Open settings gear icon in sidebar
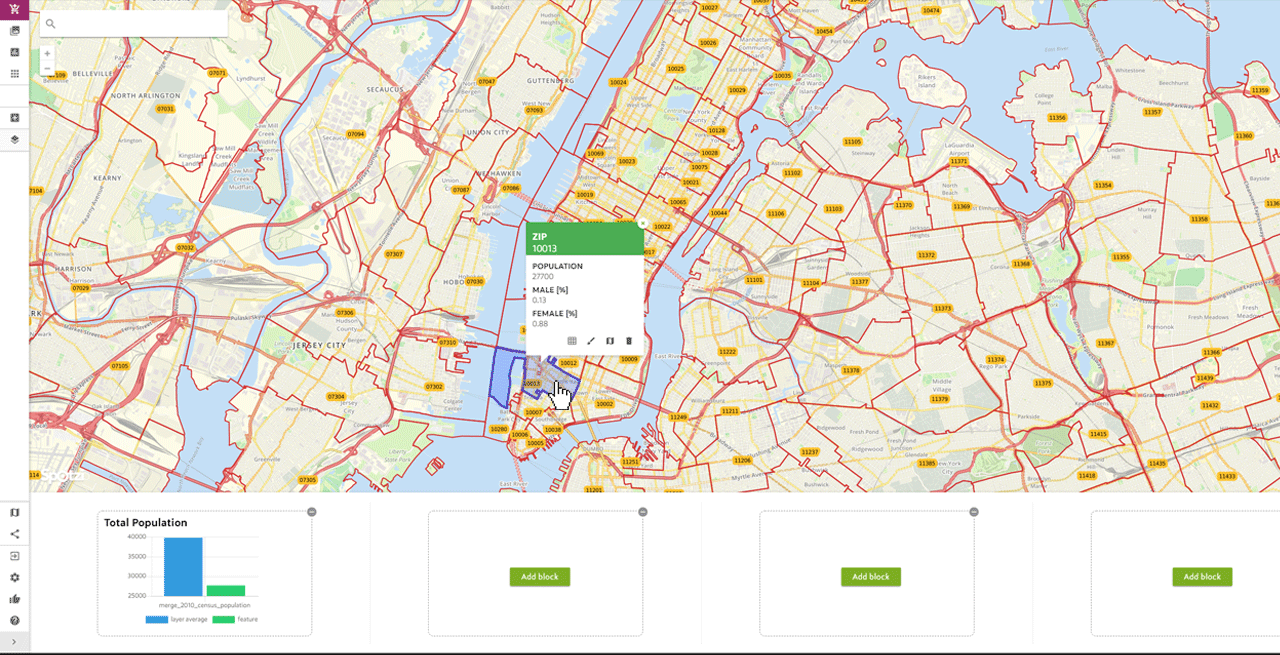The width and height of the screenshot is (1280, 655). click(x=15, y=578)
